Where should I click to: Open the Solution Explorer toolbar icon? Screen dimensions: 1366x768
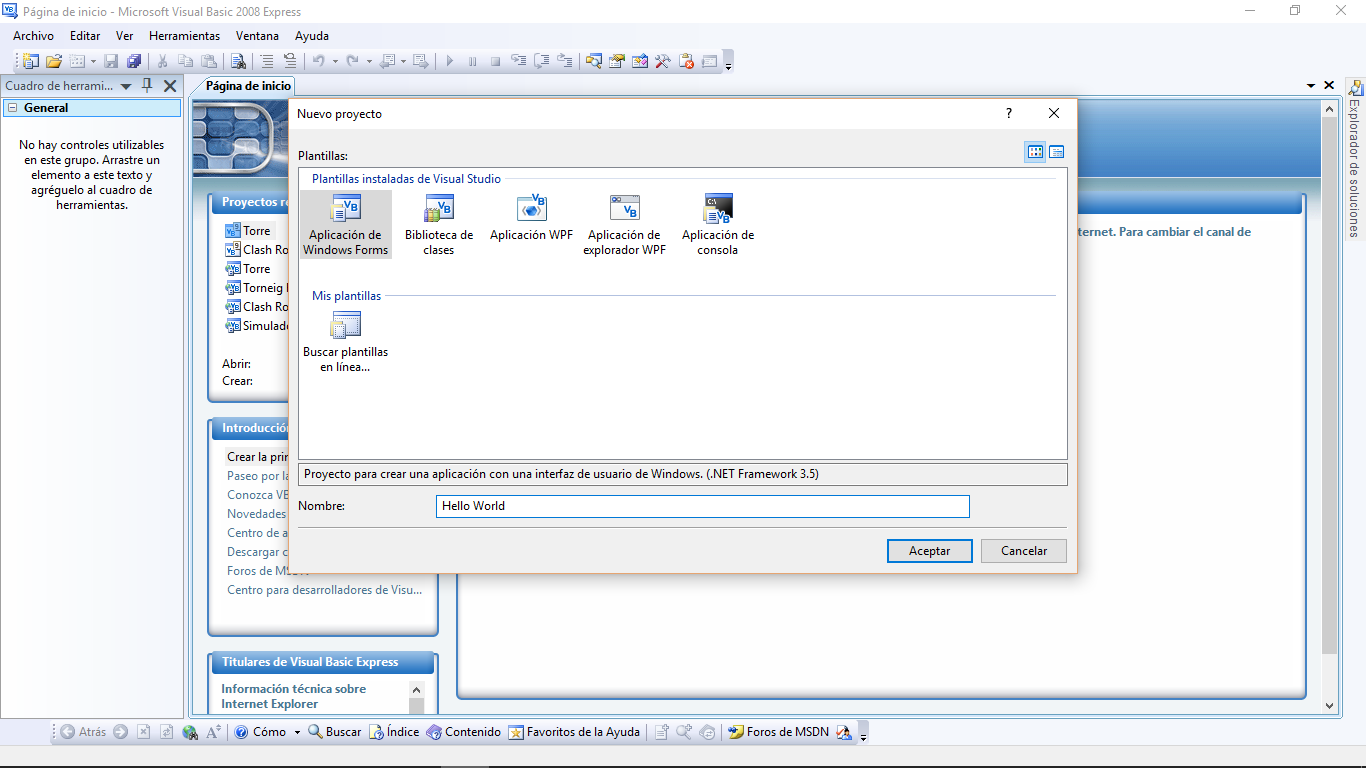[594, 61]
